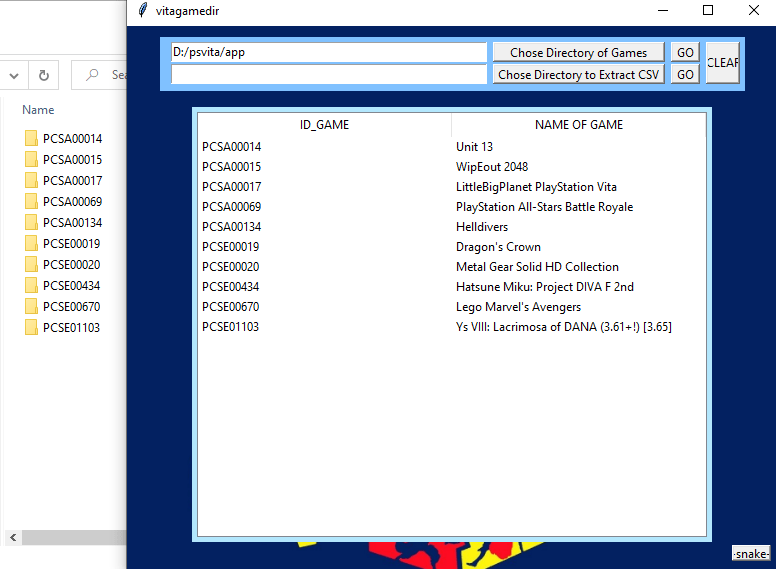Click Chose Directory of Games button
The width and height of the screenshot is (776, 569).
tap(579, 52)
